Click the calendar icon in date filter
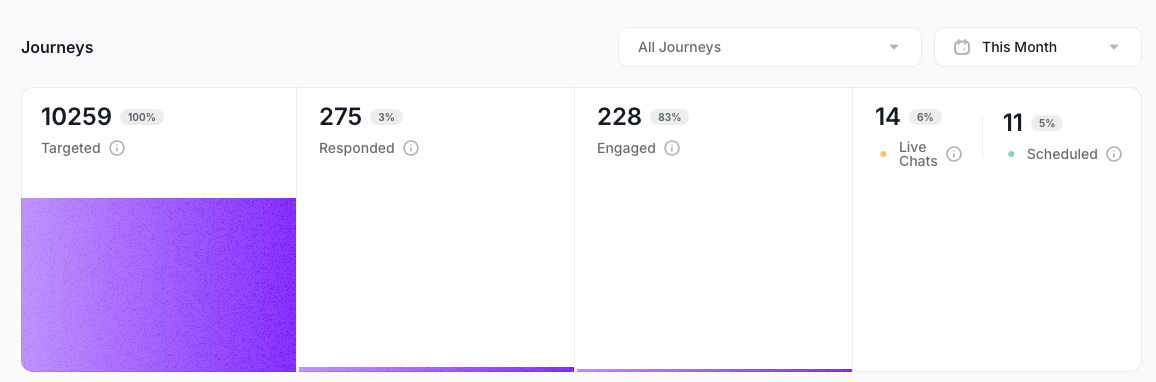Image resolution: width=1156 pixels, height=382 pixels. pyautogui.click(x=962, y=47)
